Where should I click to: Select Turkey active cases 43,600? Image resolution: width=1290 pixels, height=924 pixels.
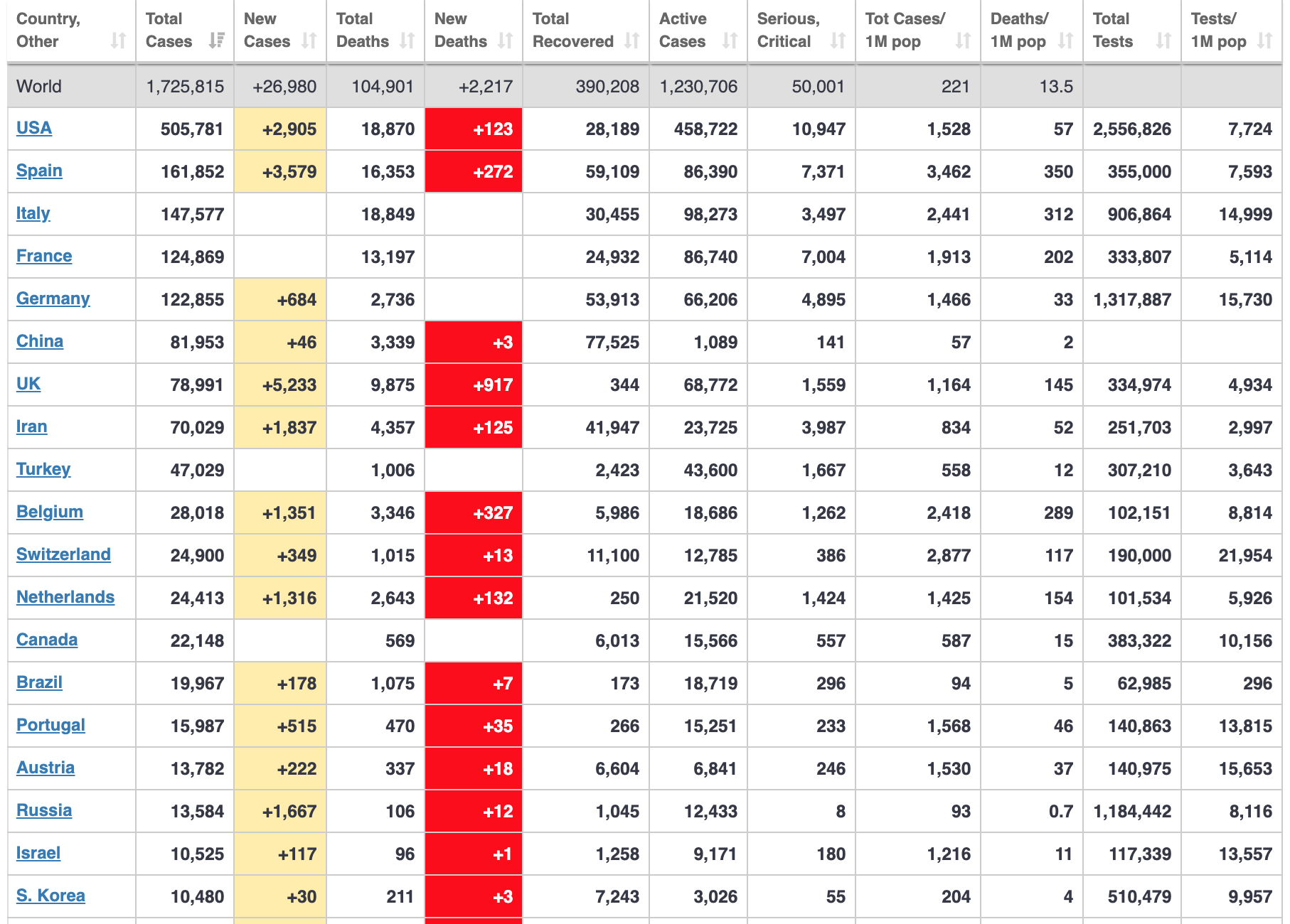pyautogui.click(x=710, y=471)
